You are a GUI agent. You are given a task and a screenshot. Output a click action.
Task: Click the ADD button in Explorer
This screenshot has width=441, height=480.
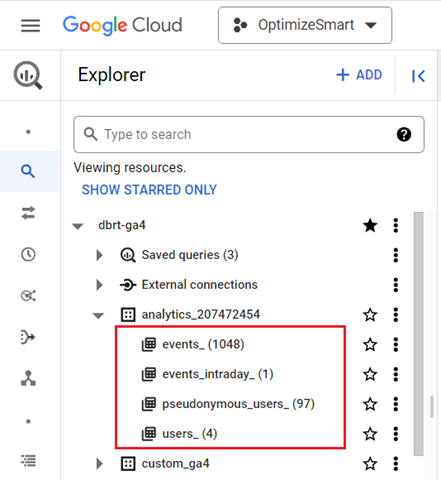[359, 75]
